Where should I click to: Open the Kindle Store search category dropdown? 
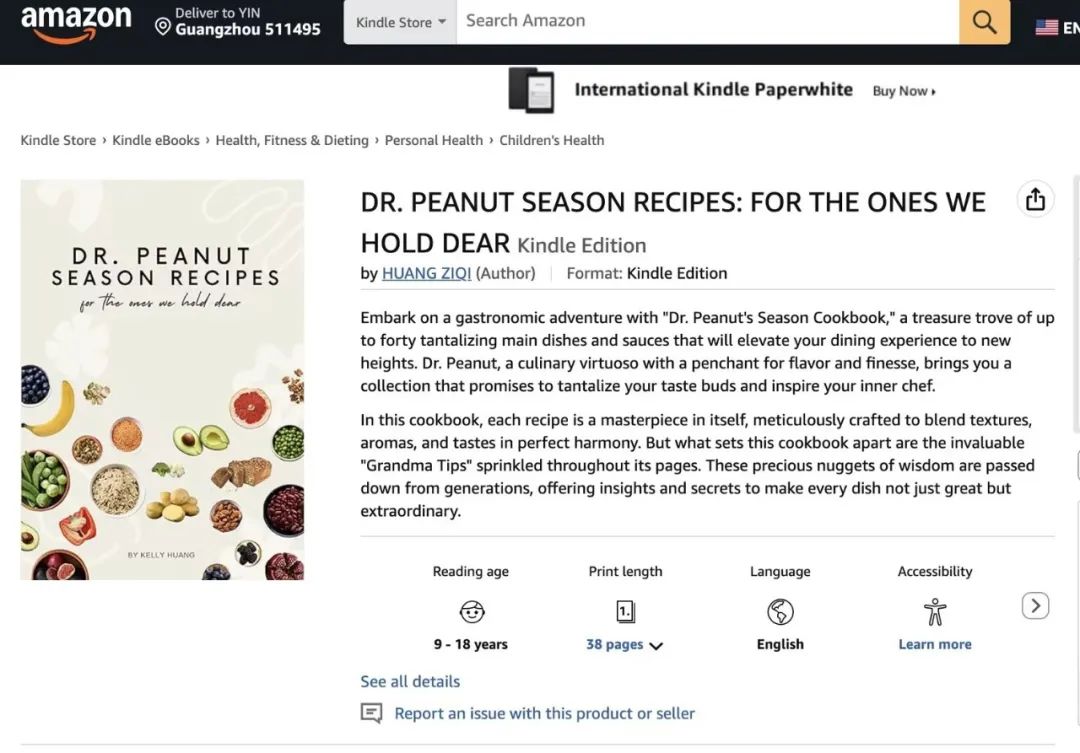400,22
